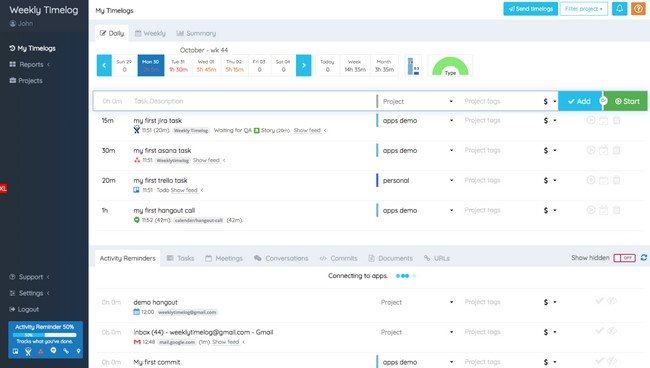Refresh activity reminders with the sync icon
The image size is (650, 368).
644,258
